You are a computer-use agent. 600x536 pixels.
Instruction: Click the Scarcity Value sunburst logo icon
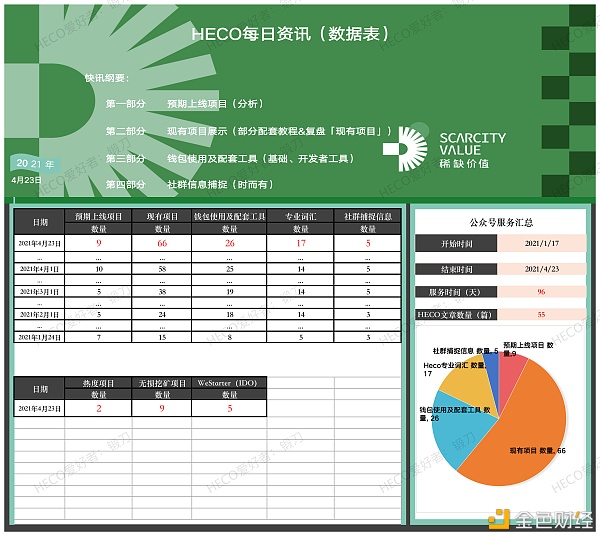point(405,148)
